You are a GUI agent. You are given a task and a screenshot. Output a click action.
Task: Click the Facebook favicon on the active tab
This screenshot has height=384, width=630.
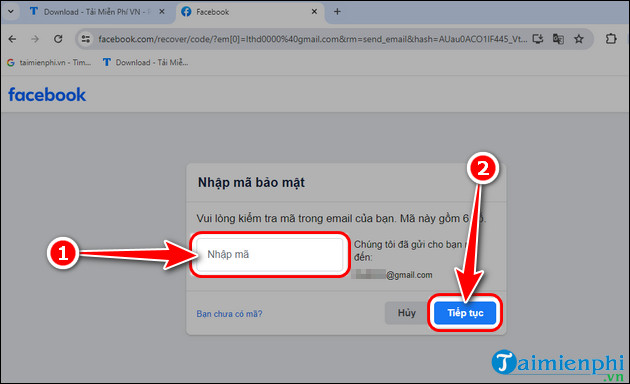point(186,12)
